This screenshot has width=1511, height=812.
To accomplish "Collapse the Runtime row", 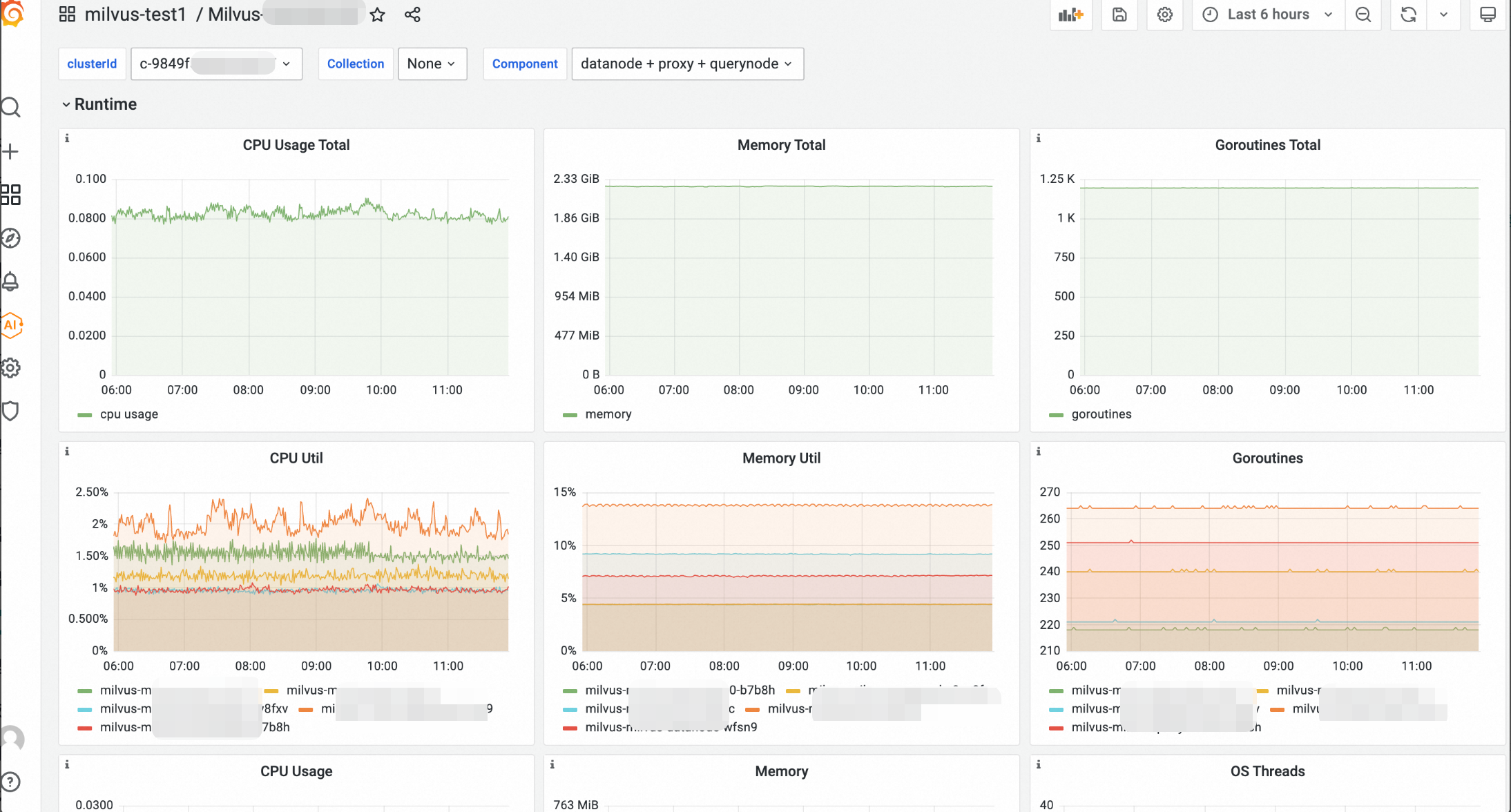I will pyautogui.click(x=105, y=104).
